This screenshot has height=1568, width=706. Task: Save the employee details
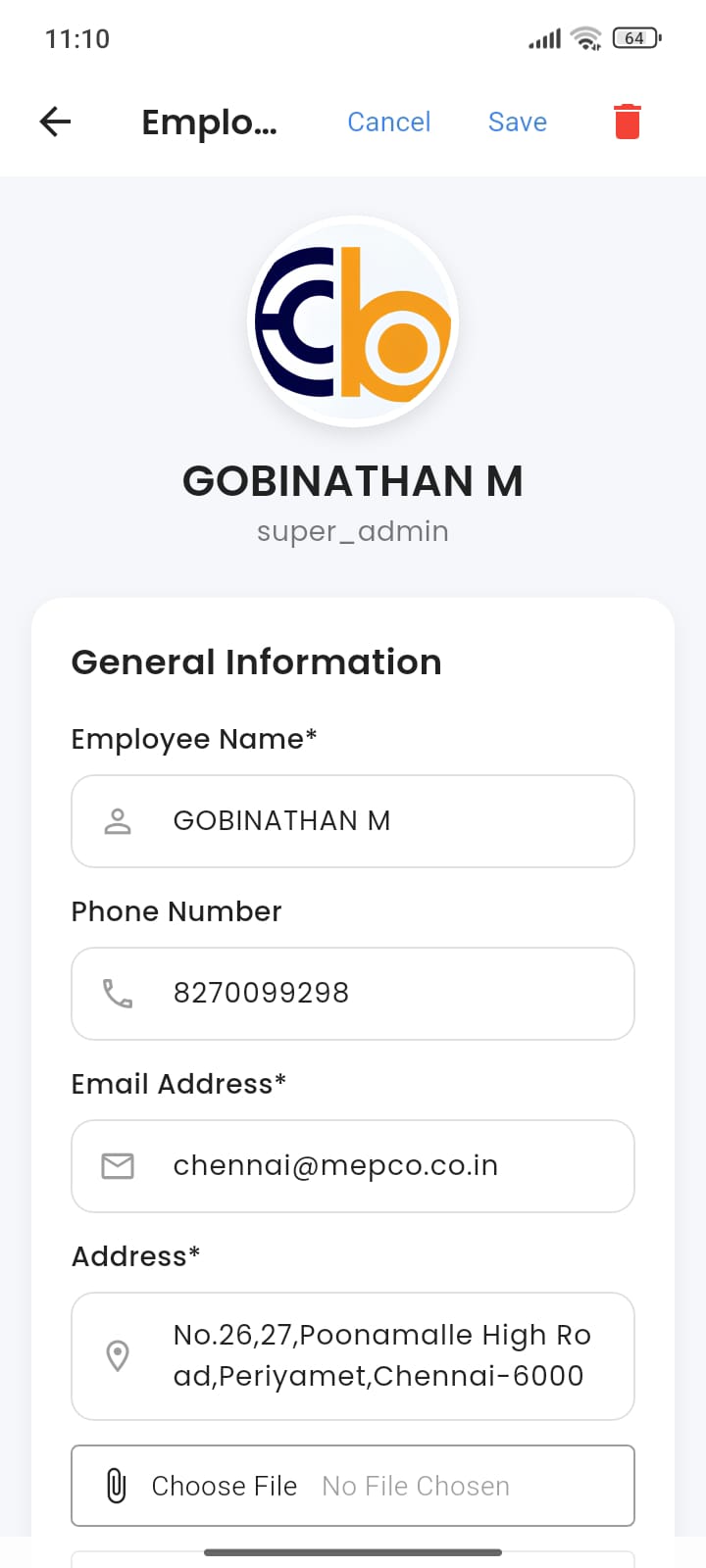518,122
